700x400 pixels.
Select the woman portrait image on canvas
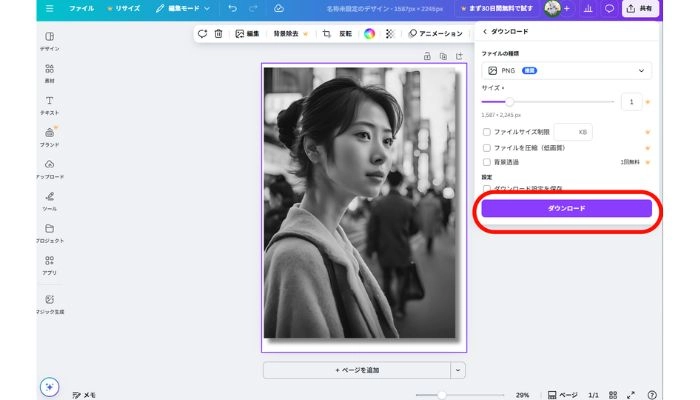point(360,203)
